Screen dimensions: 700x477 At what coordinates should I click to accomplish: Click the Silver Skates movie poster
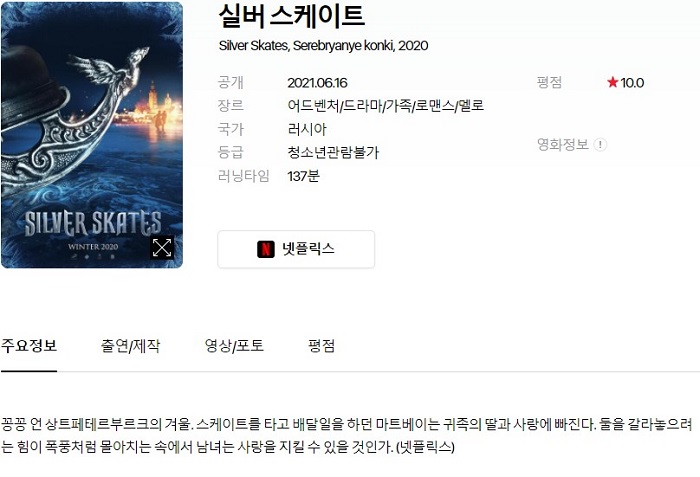point(92,135)
